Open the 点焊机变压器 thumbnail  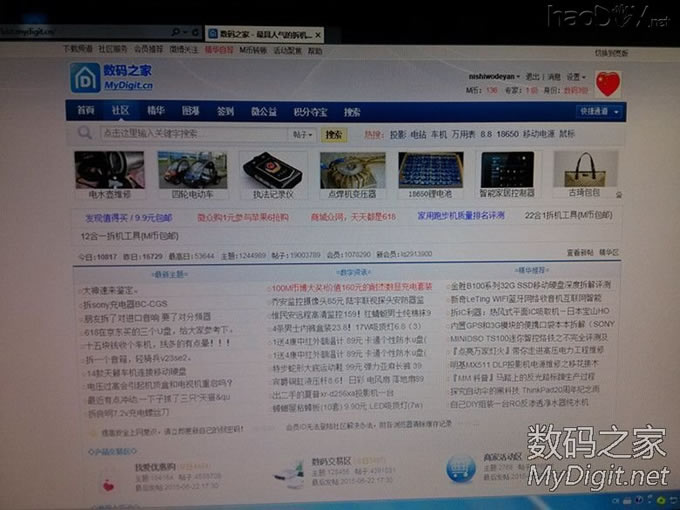pos(352,170)
